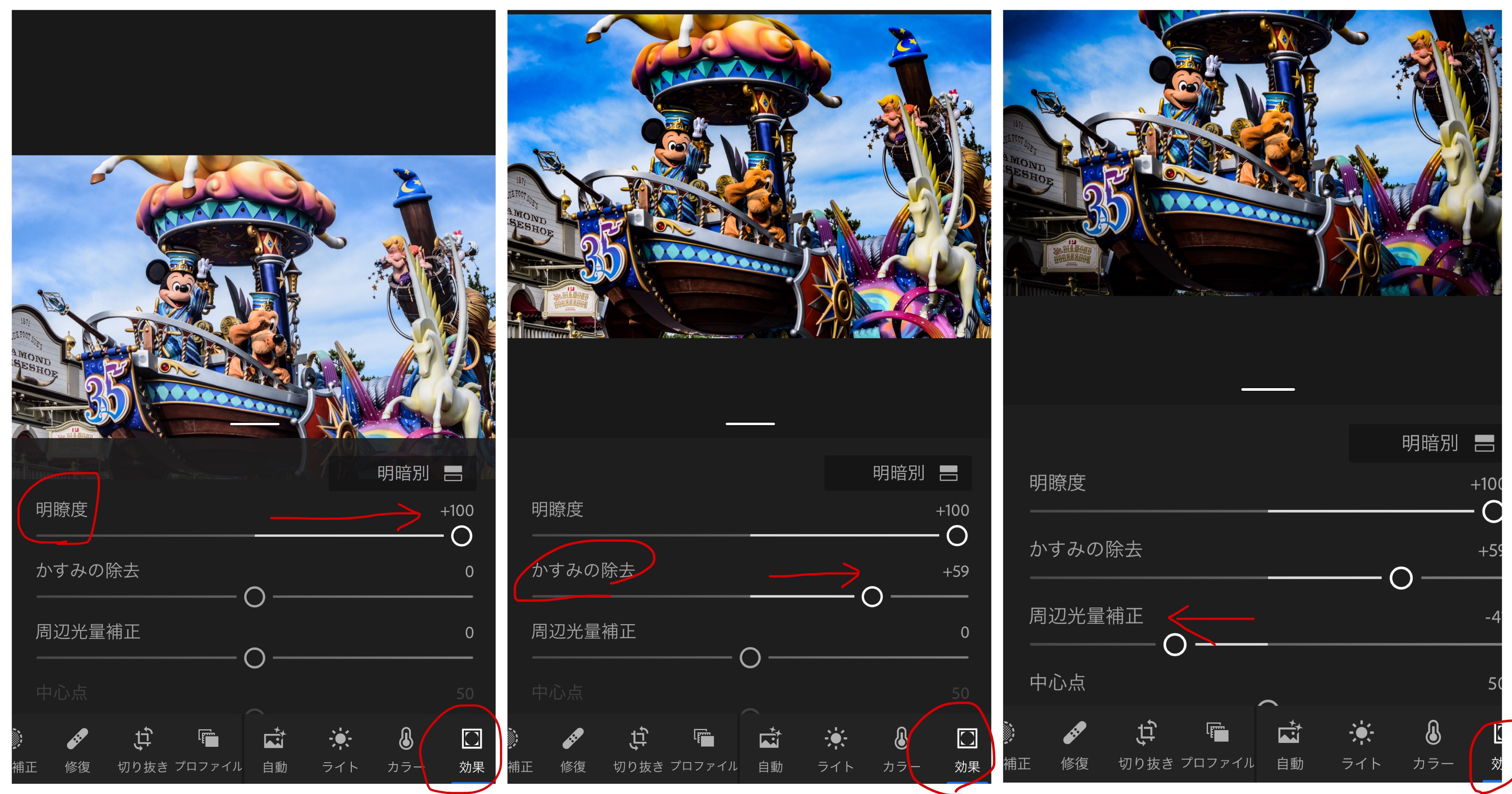Screen dimensions: 1512x794
Task: Tap the 自動 auto button in the right screenshot
Action: (1290, 745)
